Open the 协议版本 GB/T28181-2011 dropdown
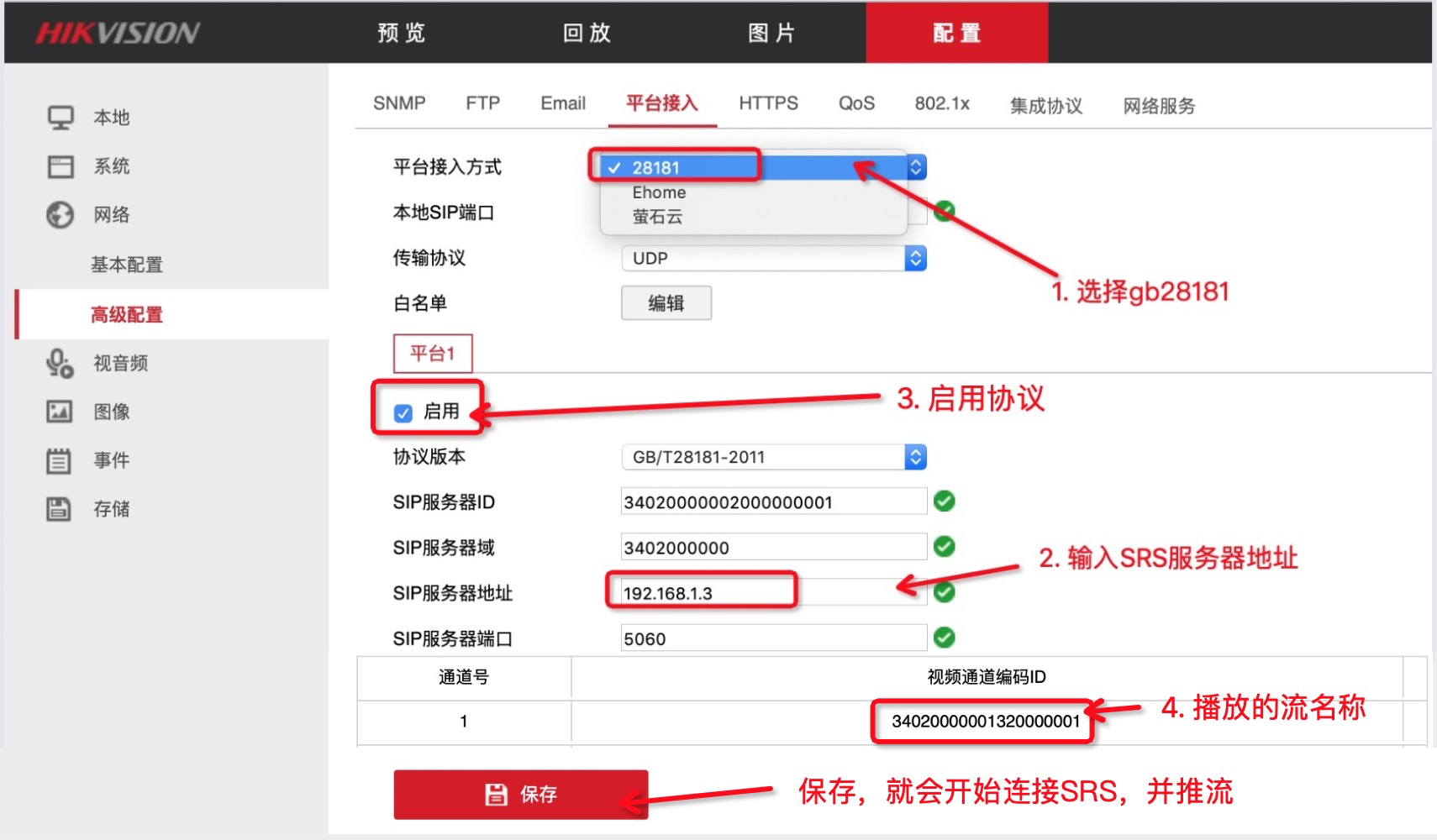The height and width of the screenshot is (840, 1437). click(774, 457)
